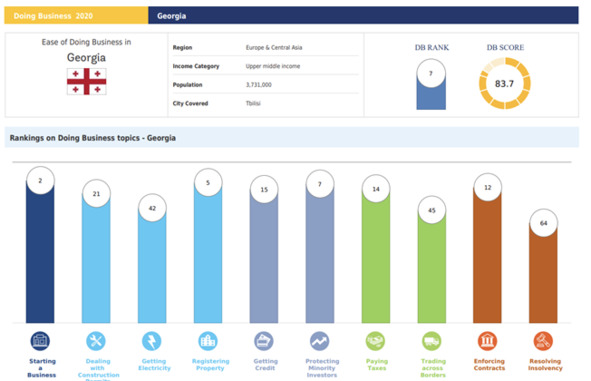Click the Paying Taxes money icon
Image resolution: width=591 pixels, height=381 pixels.
[375, 341]
